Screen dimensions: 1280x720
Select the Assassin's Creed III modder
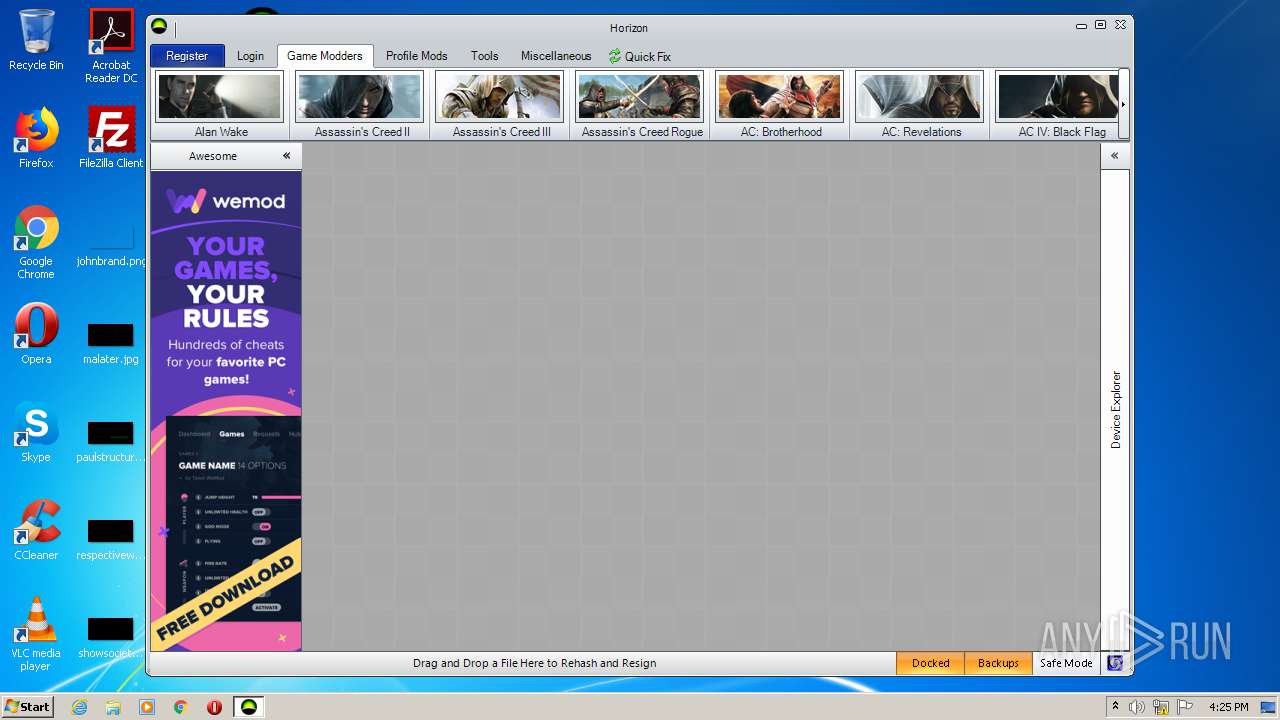pyautogui.click(x=501, y=105)
